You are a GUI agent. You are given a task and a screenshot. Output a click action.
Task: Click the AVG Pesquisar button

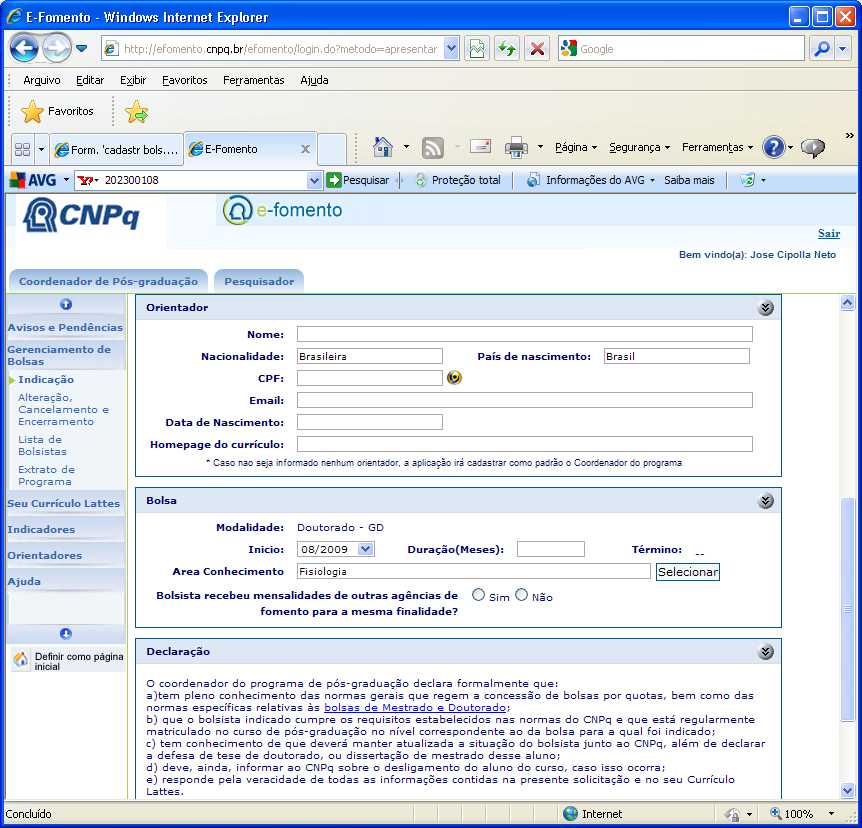[357, 180]
